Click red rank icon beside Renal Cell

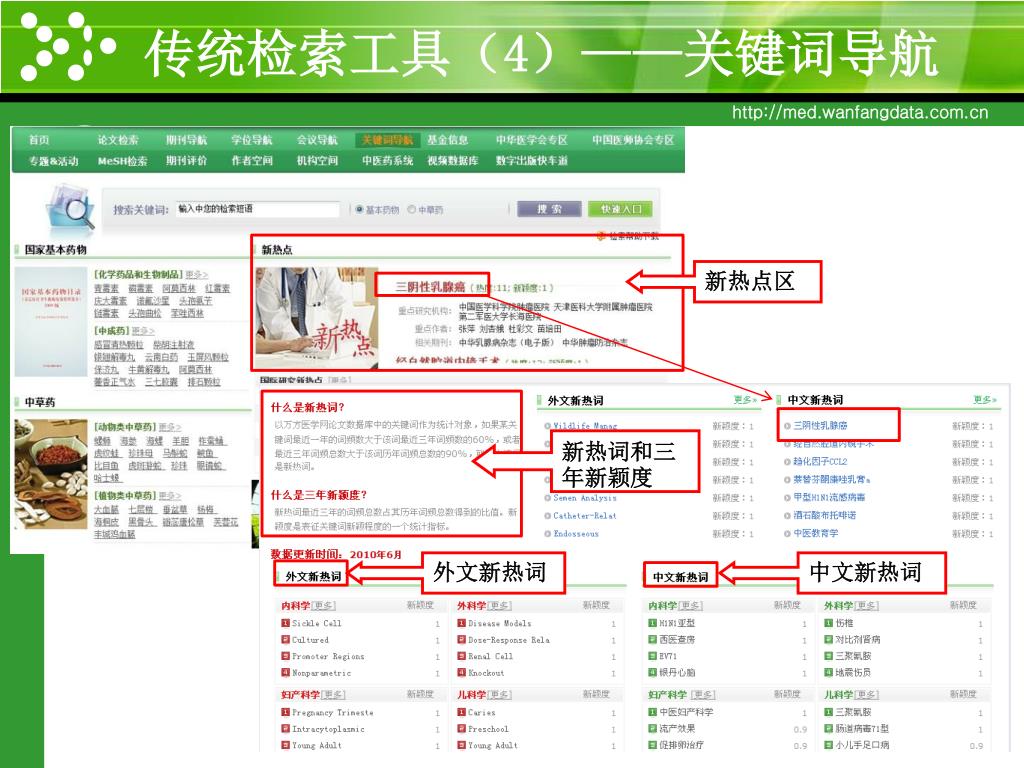(x=462, y=656)
